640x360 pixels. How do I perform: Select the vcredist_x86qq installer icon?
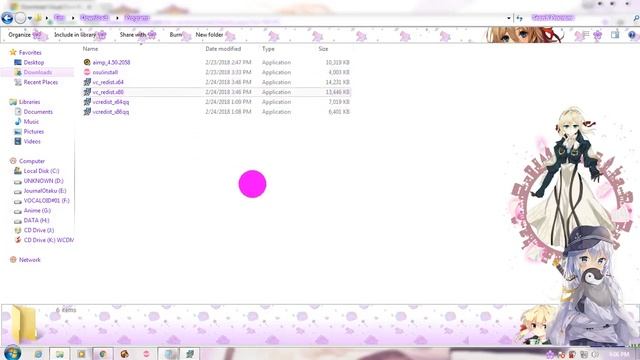(87, 111)
